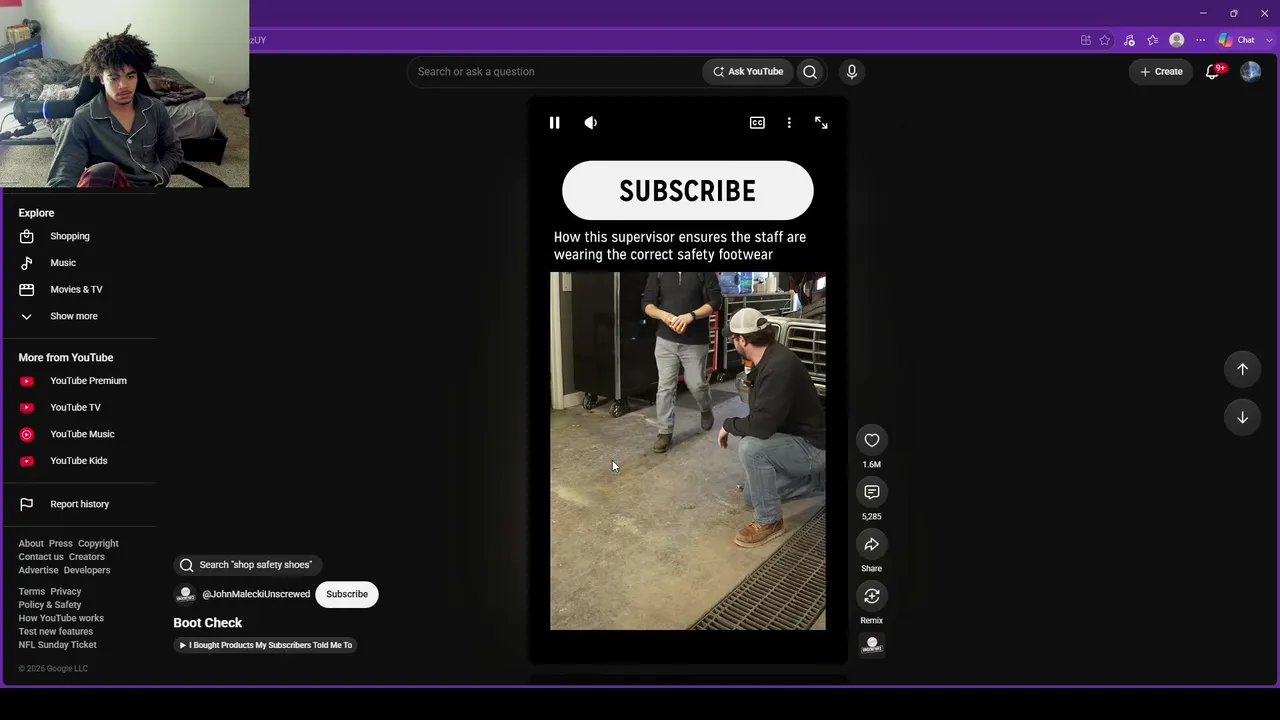Toggle closed captions with the CC icon
This screenshot has width=1280, height=720.
click(x=757, y=123)
